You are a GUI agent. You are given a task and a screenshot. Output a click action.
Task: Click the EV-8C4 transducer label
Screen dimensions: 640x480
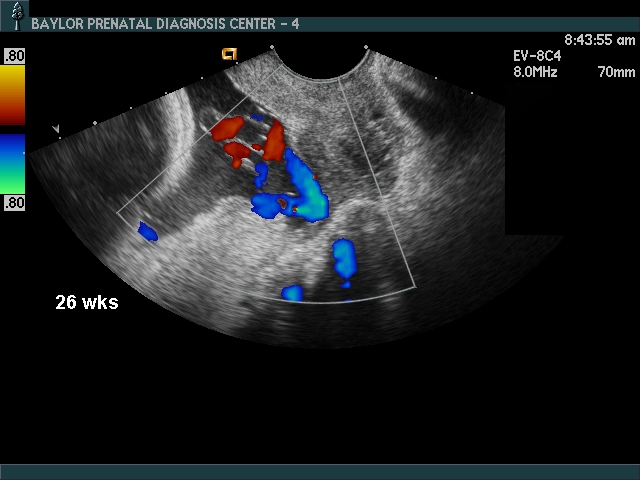click(537, 56)
